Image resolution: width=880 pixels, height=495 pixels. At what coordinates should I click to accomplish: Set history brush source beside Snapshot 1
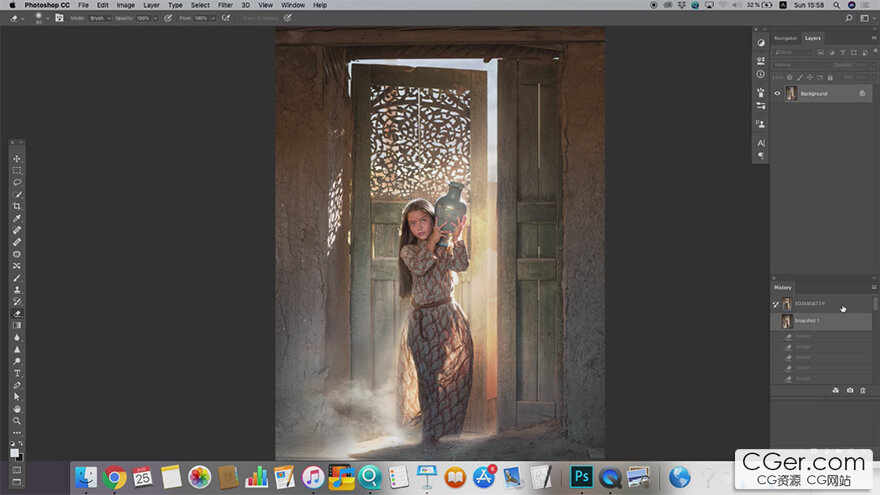[776, 321]
